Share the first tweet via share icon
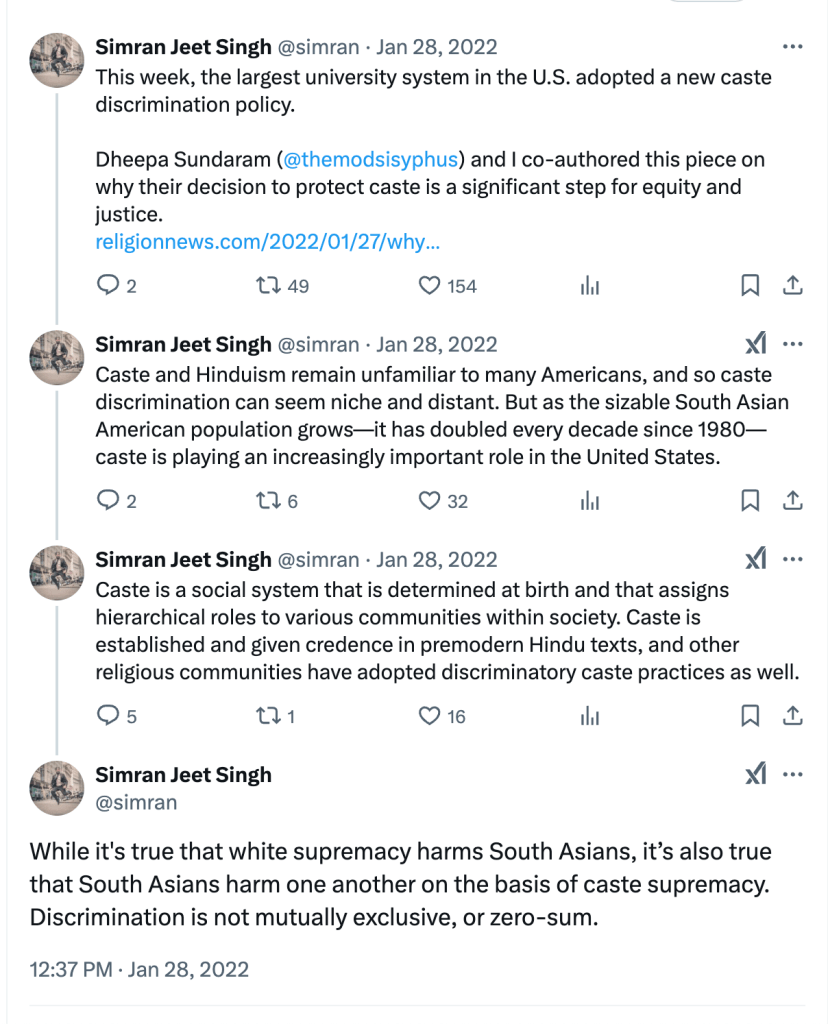Image resolution: width=828 pixels, height=1024 pixels. pos(792,286)
